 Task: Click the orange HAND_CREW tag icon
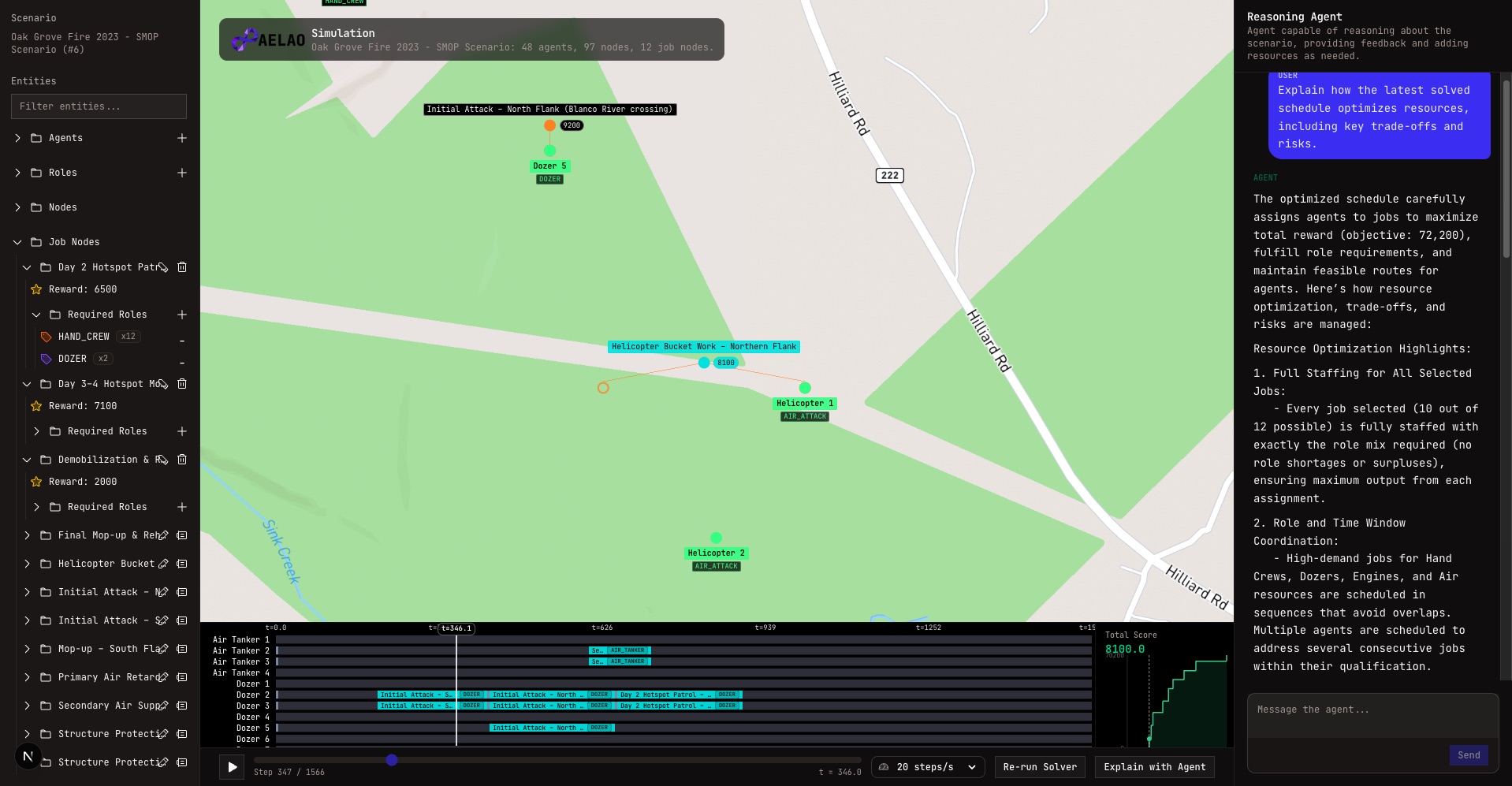[x=46, y=337]
